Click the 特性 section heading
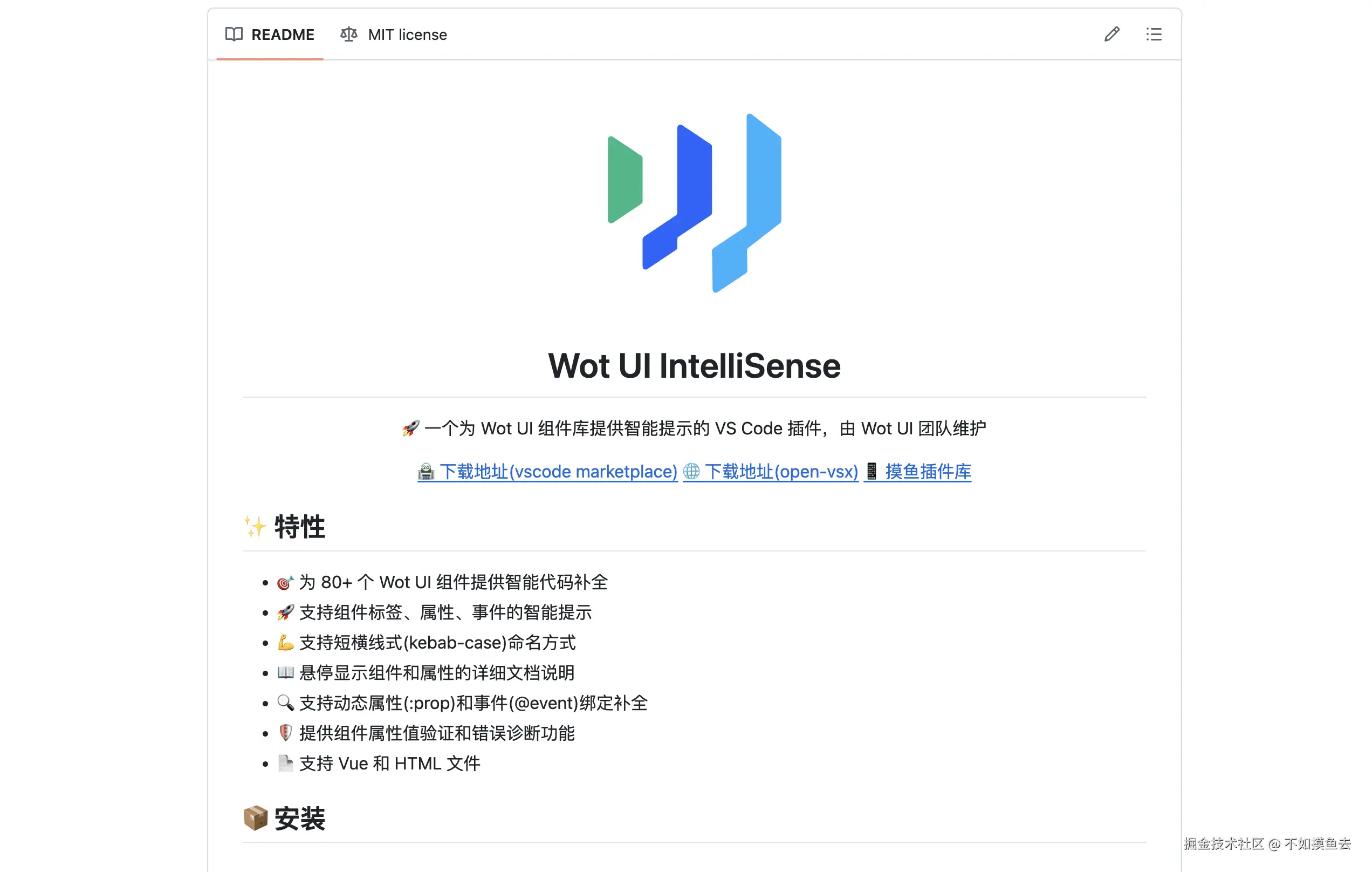This screenshot has height=872, width=1372. point(299,527)
